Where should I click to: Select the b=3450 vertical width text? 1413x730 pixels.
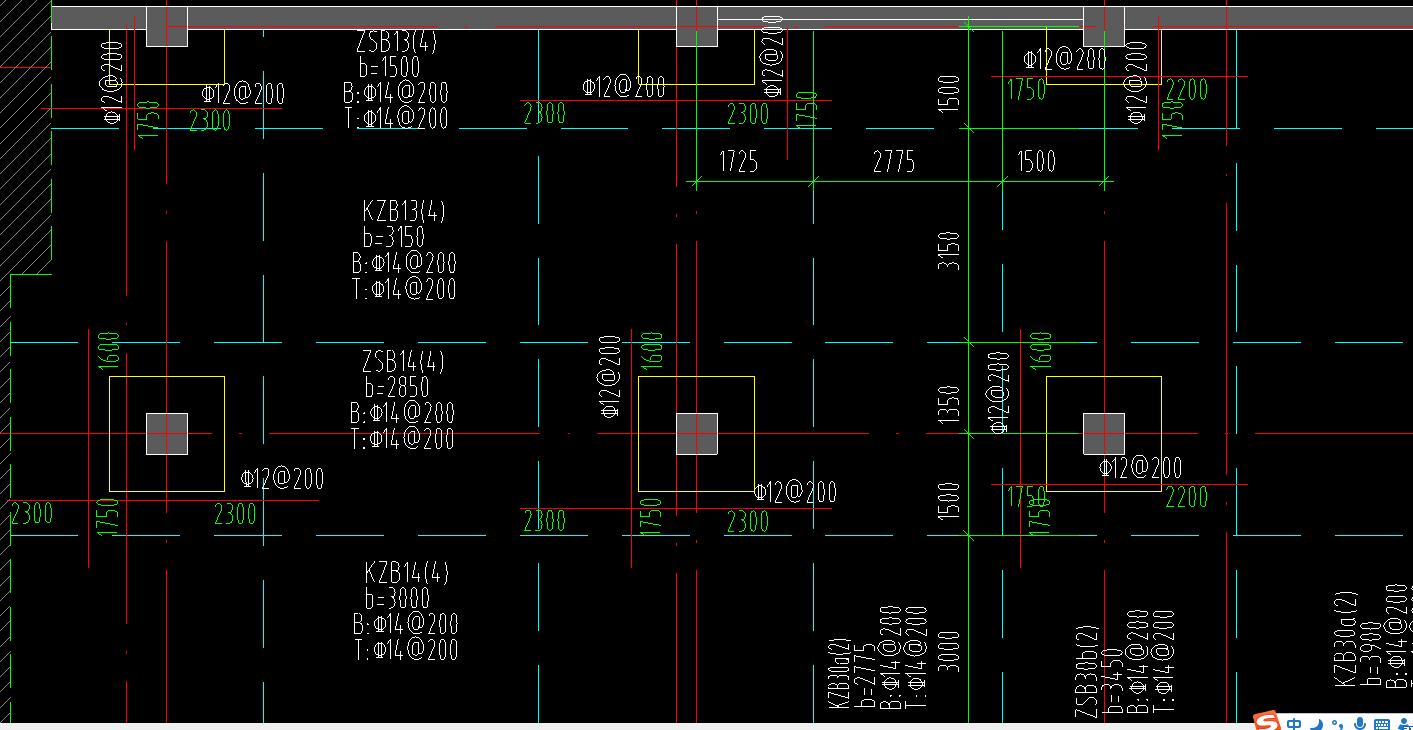(x=1113, y=682)
